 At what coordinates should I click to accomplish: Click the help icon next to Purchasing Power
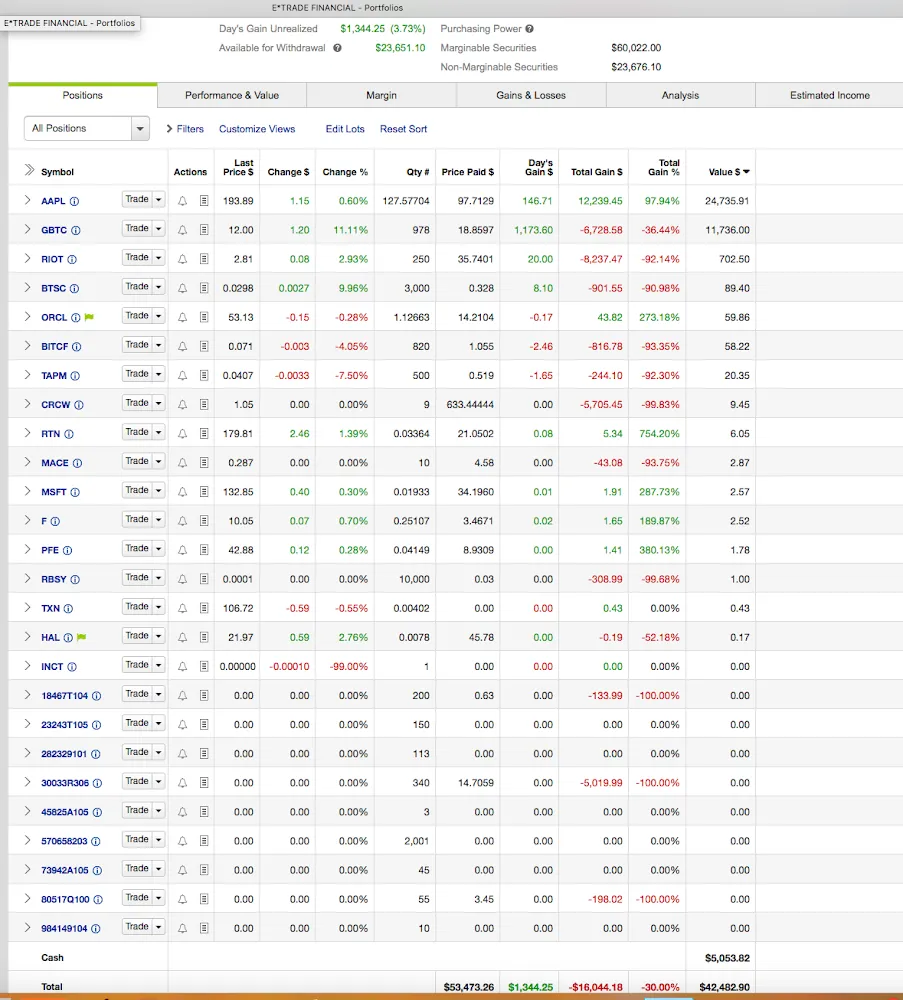(529, 29)
